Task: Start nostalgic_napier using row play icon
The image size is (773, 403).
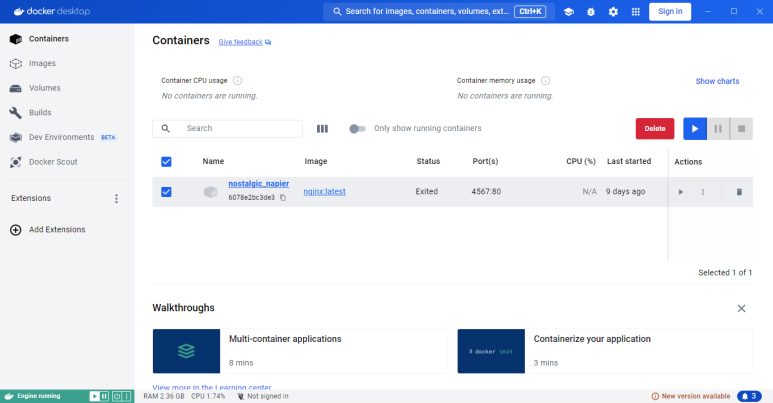Action: coord(680,192)
